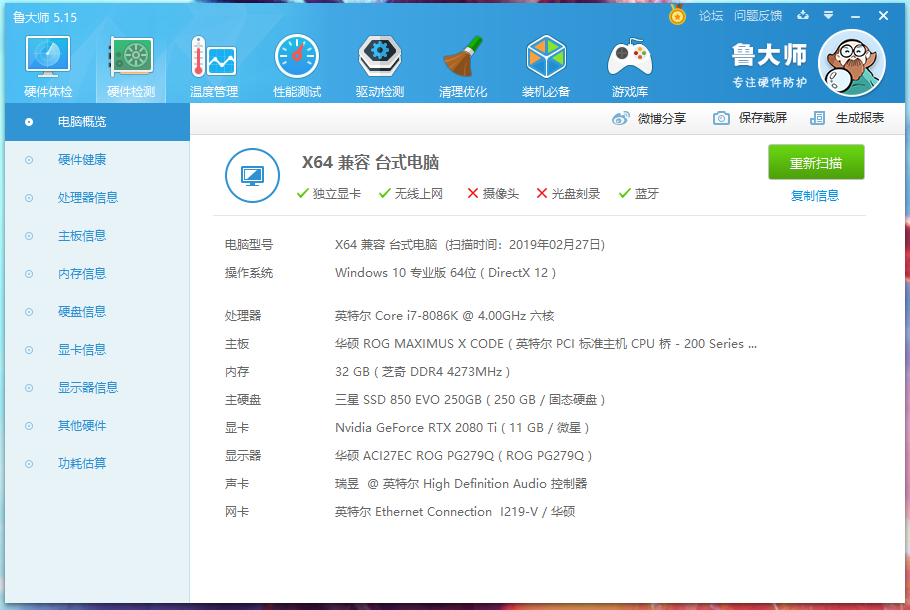This screenshot has width=910, height=610.
Task: Click the download/update icon in title bar
Action: pyautogui.click(x=803, y=15)
